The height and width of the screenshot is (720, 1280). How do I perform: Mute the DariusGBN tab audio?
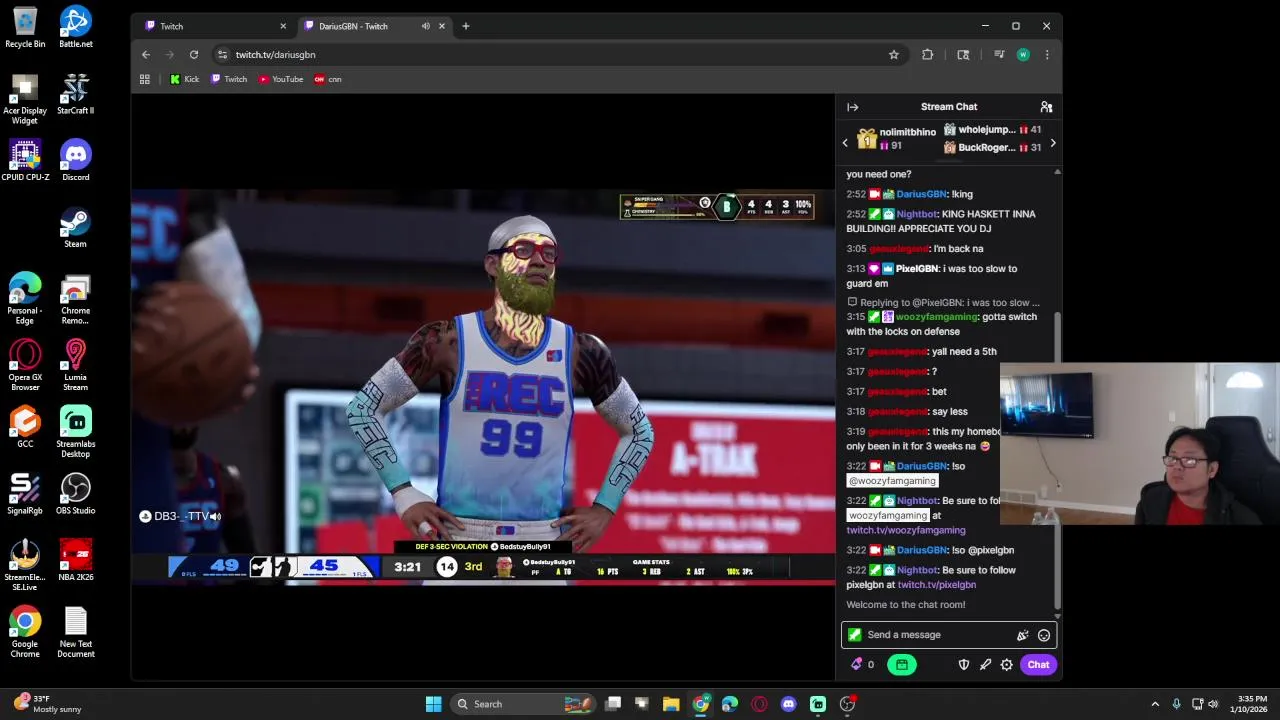coord(426,26)
